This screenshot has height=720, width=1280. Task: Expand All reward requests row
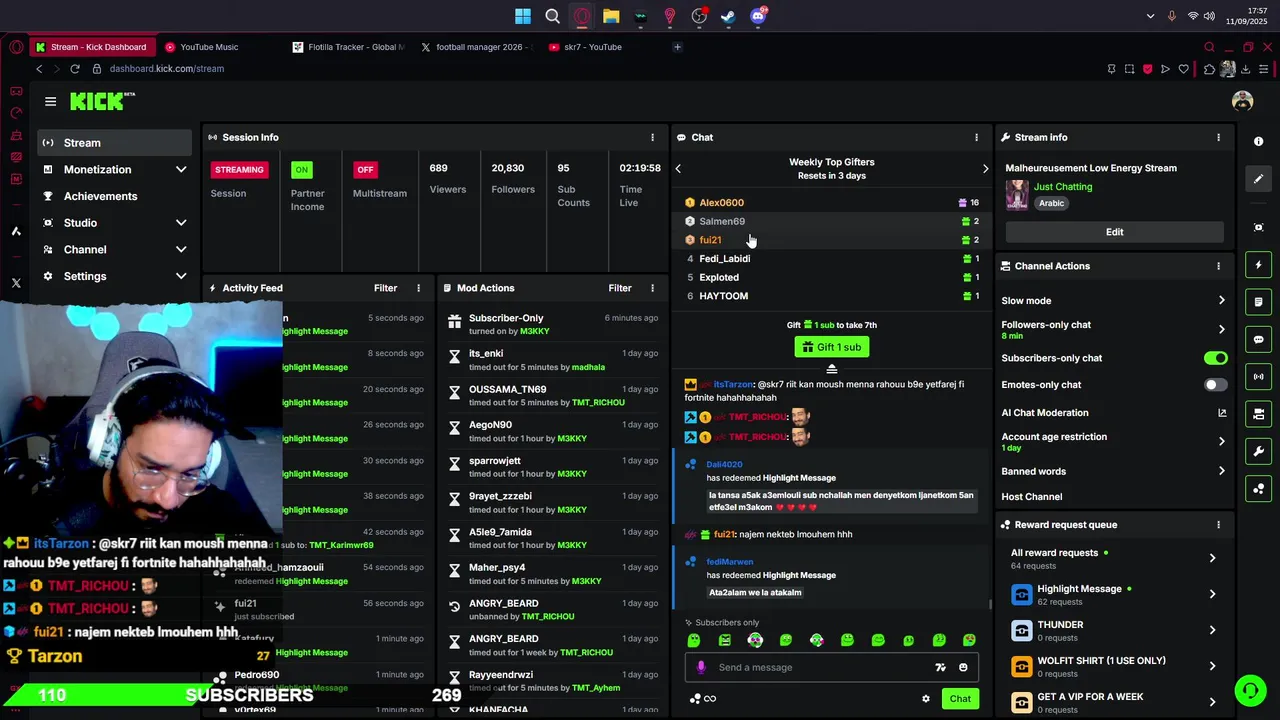(x=1212, y=558)
